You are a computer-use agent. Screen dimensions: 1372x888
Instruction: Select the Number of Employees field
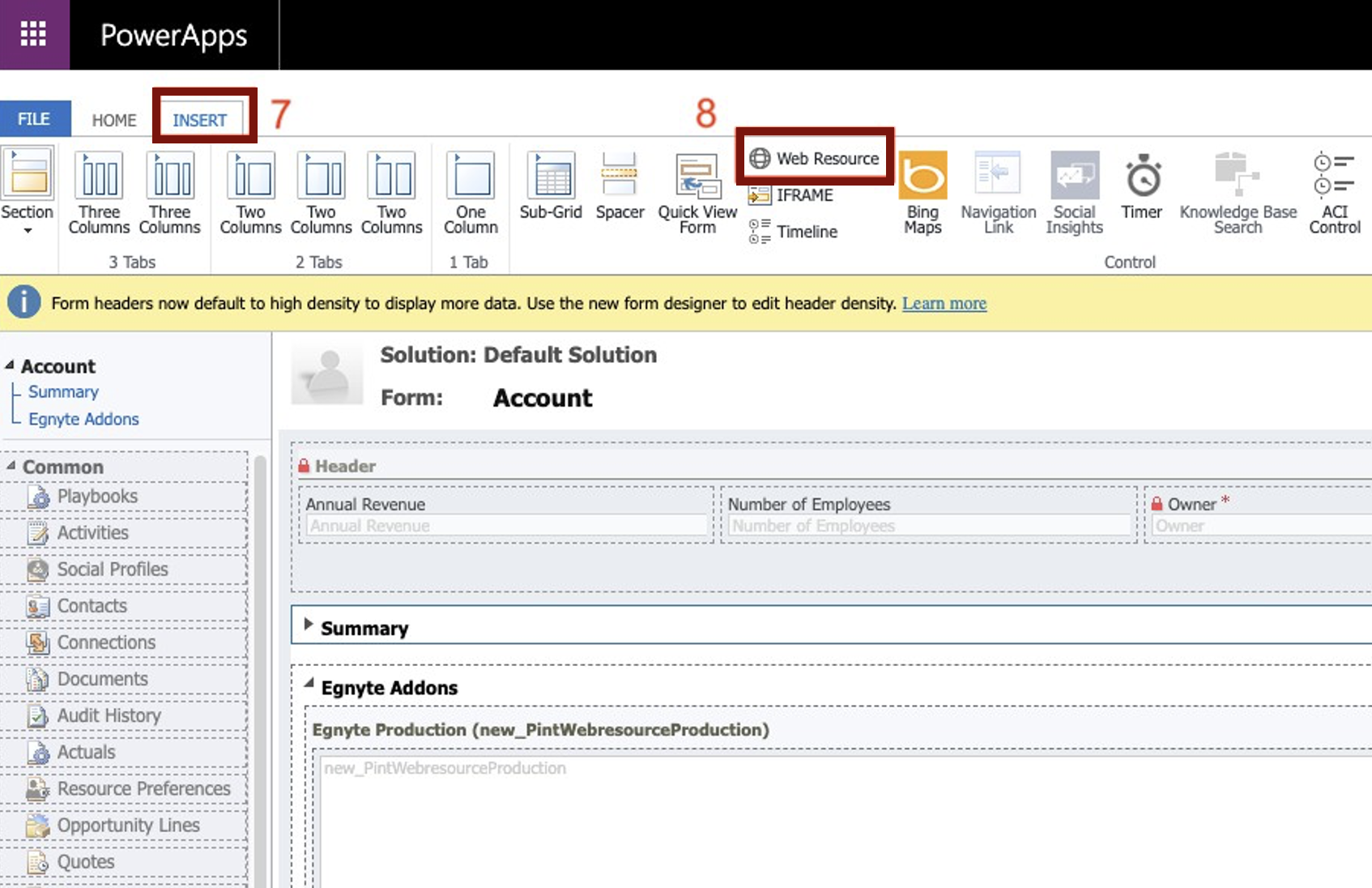[x=929, y=514]
